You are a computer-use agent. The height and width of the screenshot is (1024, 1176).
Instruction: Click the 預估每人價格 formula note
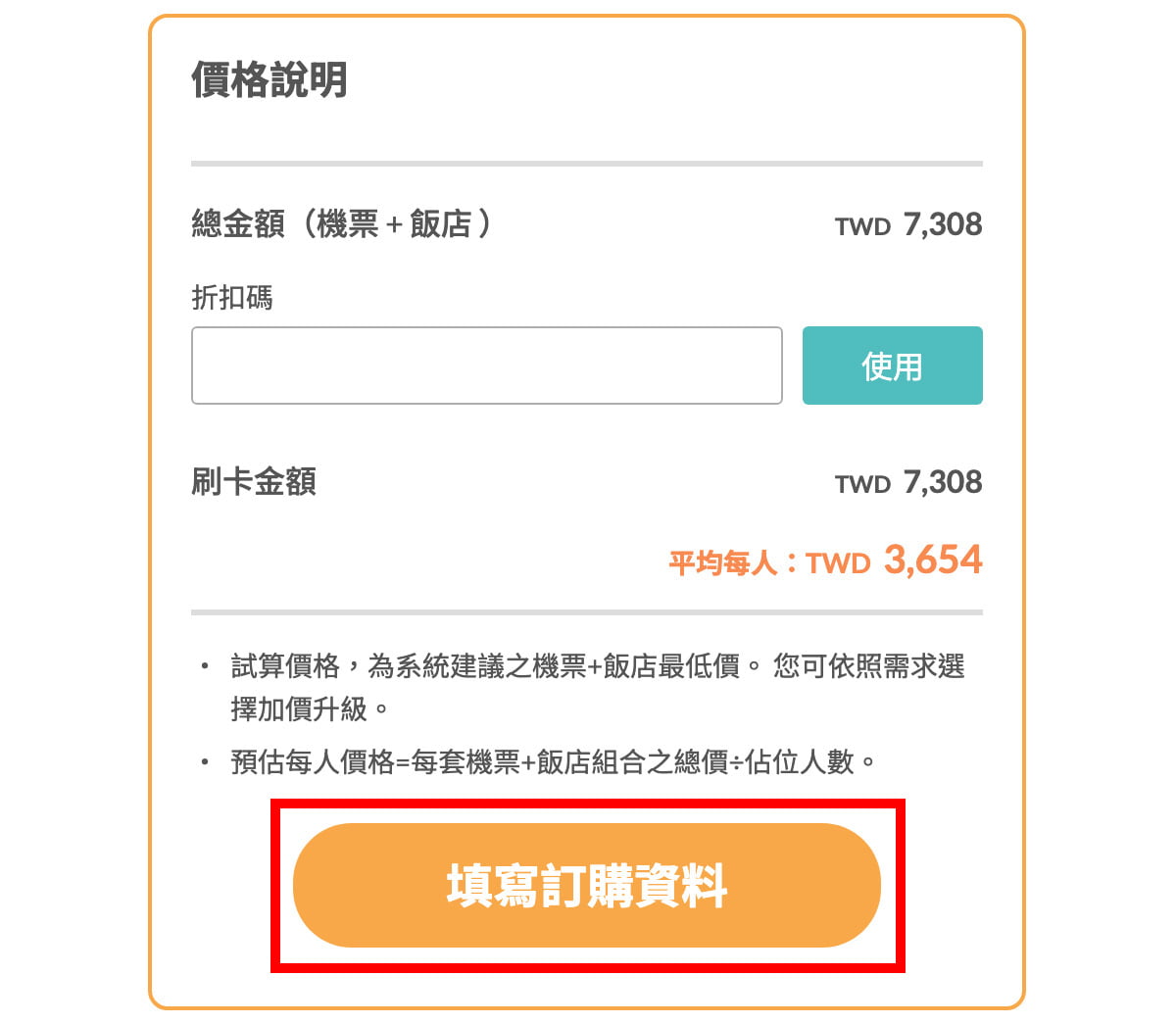pyautogui.click(x=554, y=761)
